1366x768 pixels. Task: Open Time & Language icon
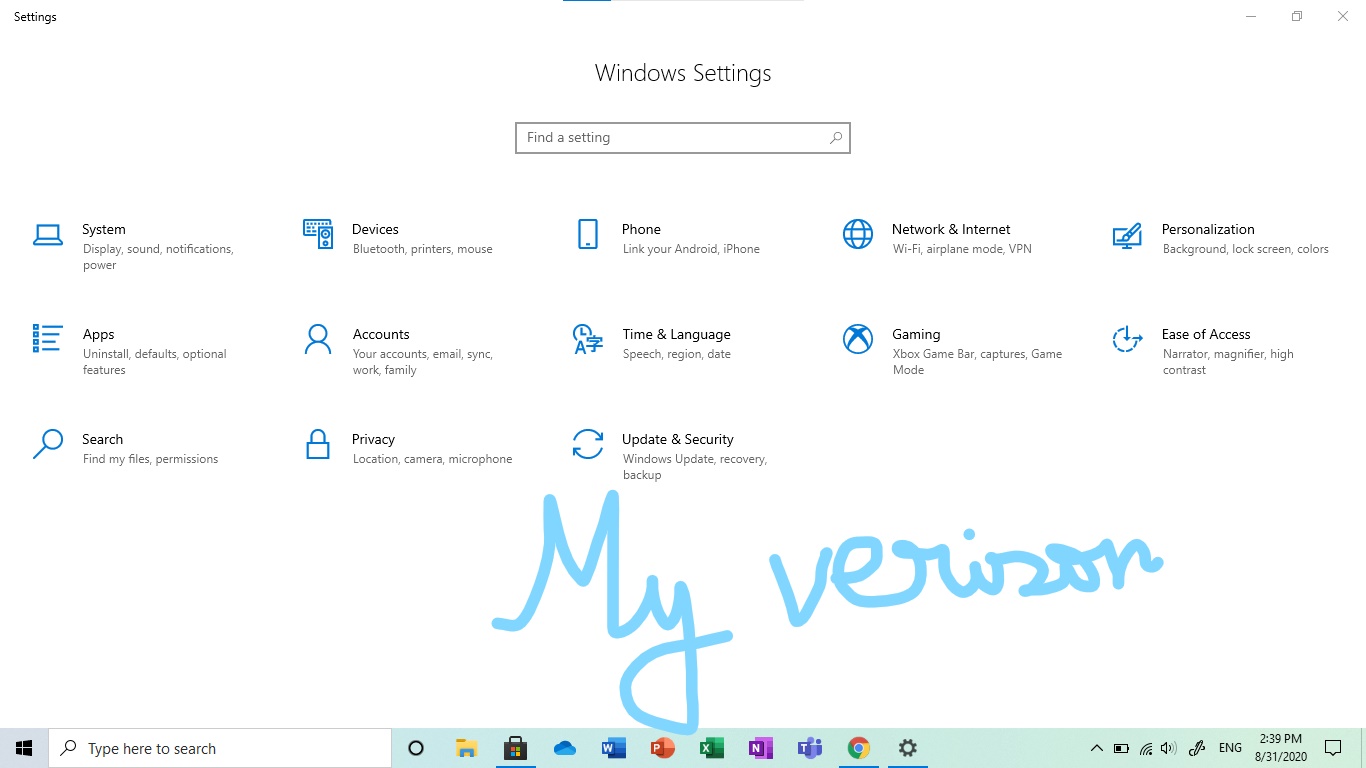tap(588, 339)
